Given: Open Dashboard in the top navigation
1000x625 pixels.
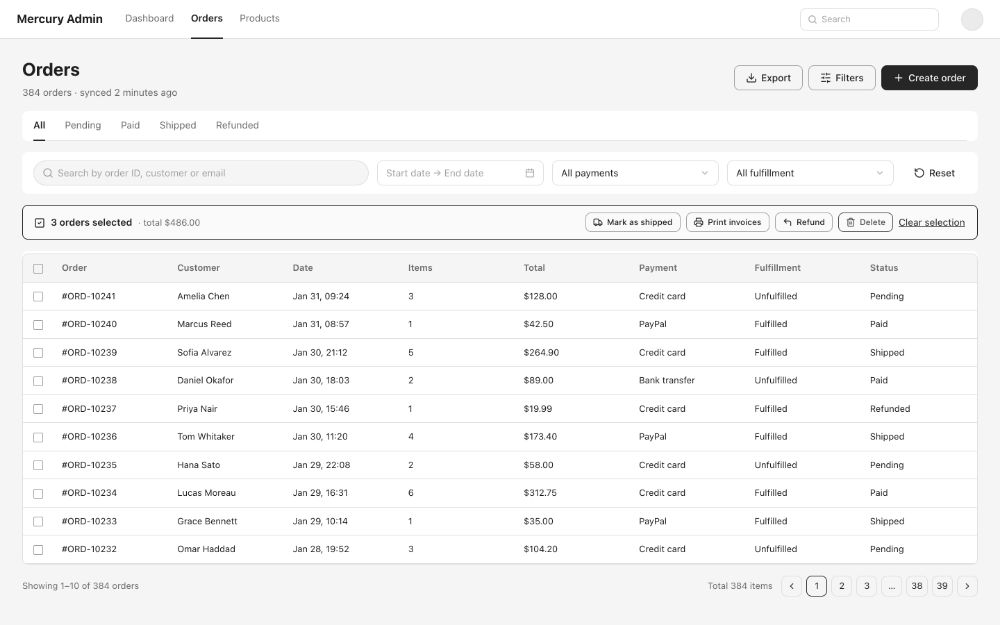Looking at the screenshot, I should [149, 18].
